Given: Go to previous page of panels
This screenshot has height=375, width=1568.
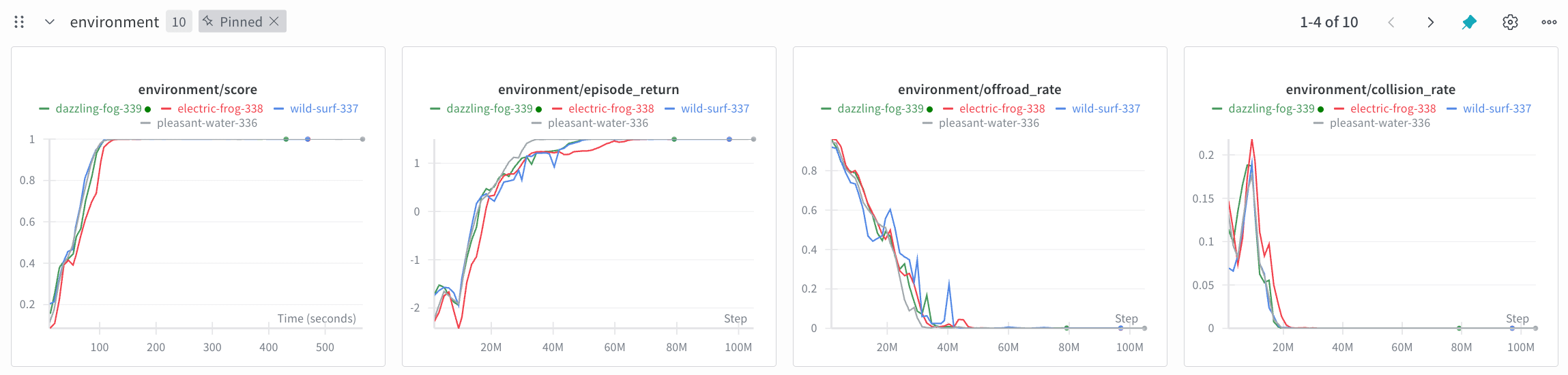Looking at the screenshot, I should (x=1391, y=22).
